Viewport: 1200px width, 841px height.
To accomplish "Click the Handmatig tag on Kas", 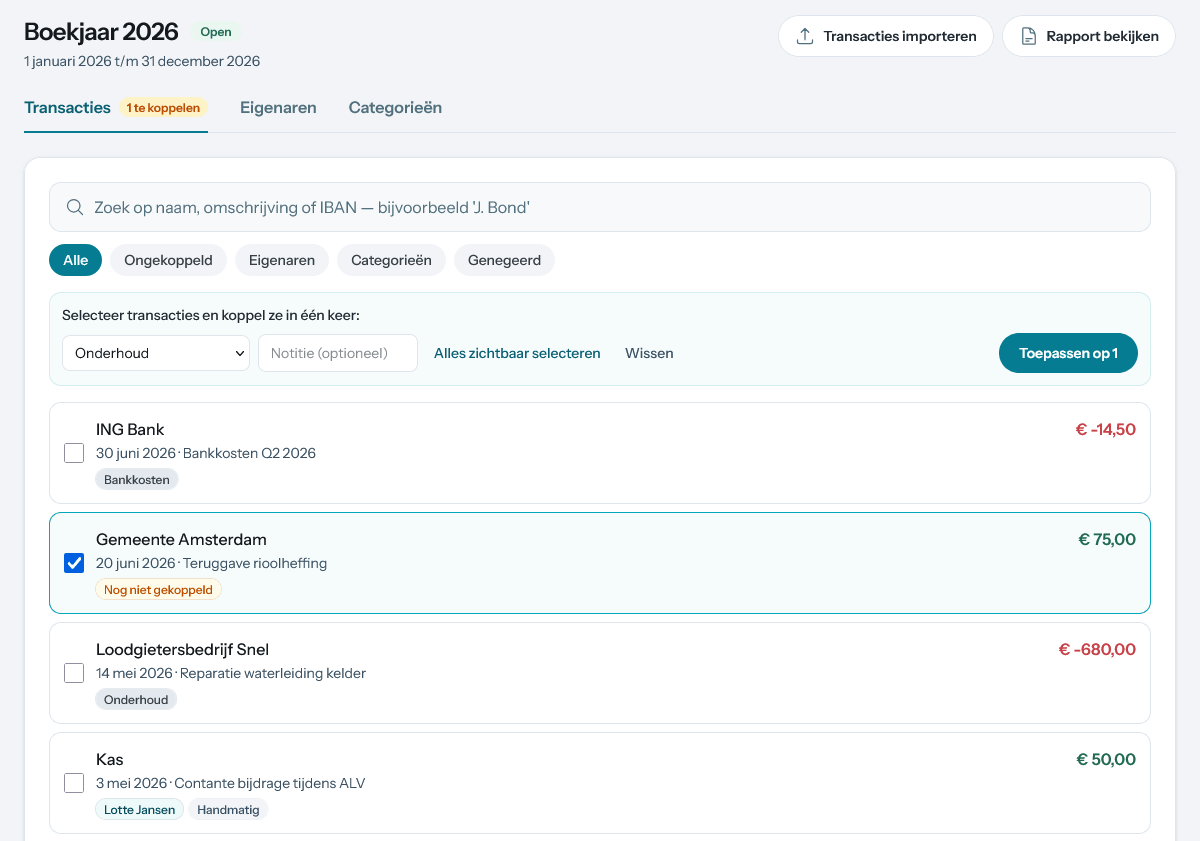I will (228, 809).
